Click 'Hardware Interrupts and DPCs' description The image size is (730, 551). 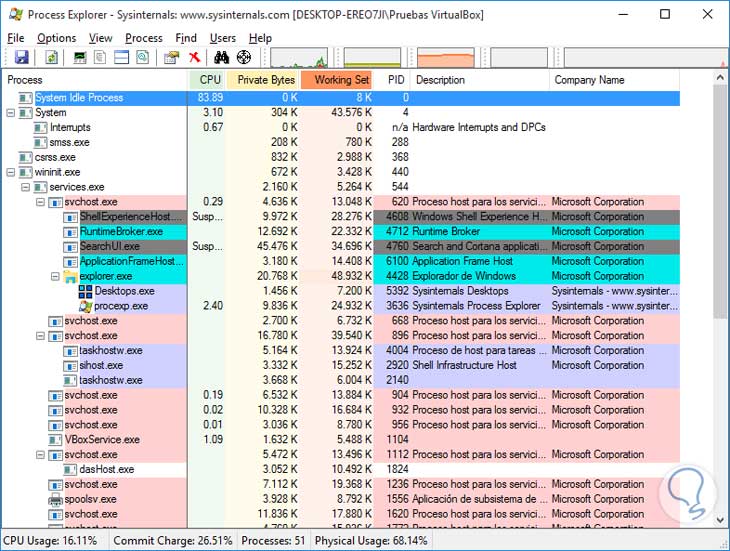click(479, 128)
